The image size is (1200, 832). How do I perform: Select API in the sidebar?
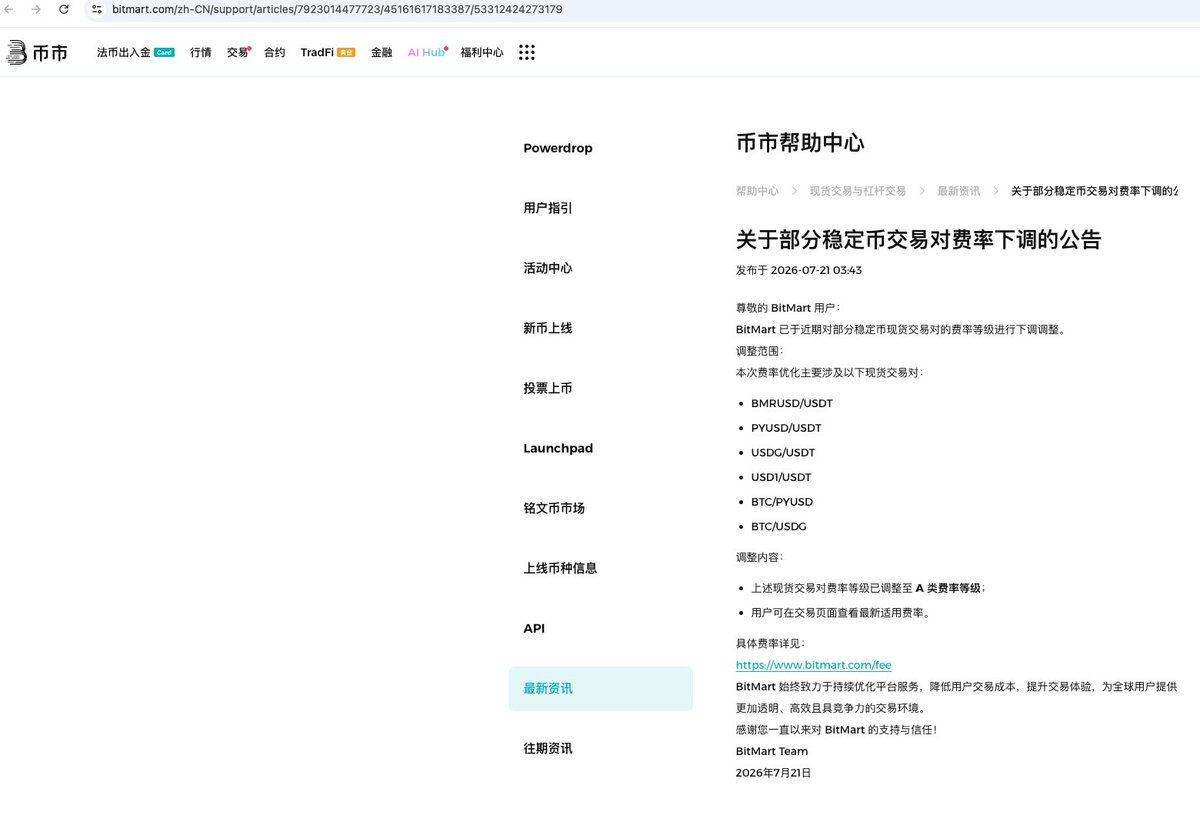(x=534, y=628)
